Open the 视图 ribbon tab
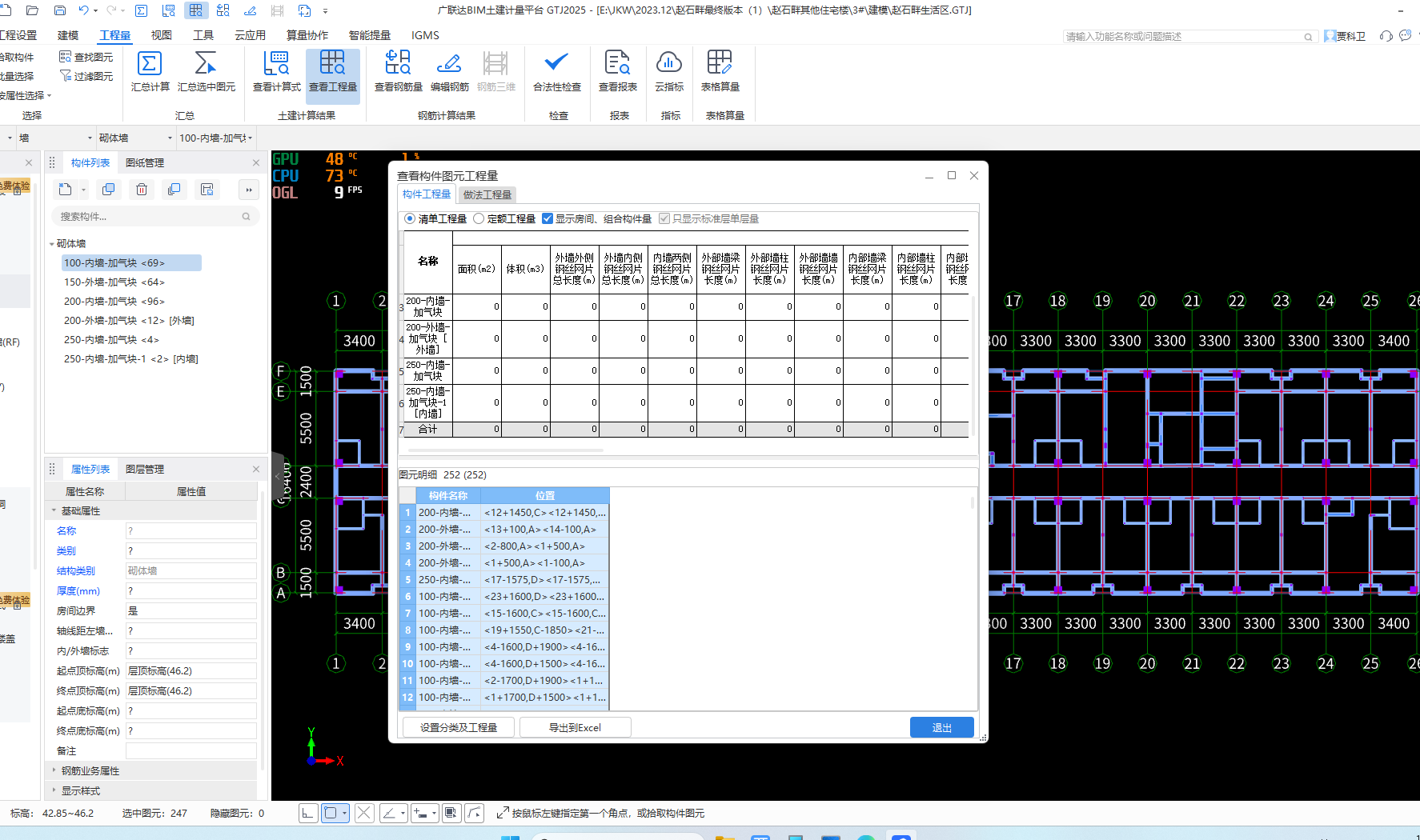This screenshot has height=840, width=1420. pyautogui.click(x=161, y=35)
